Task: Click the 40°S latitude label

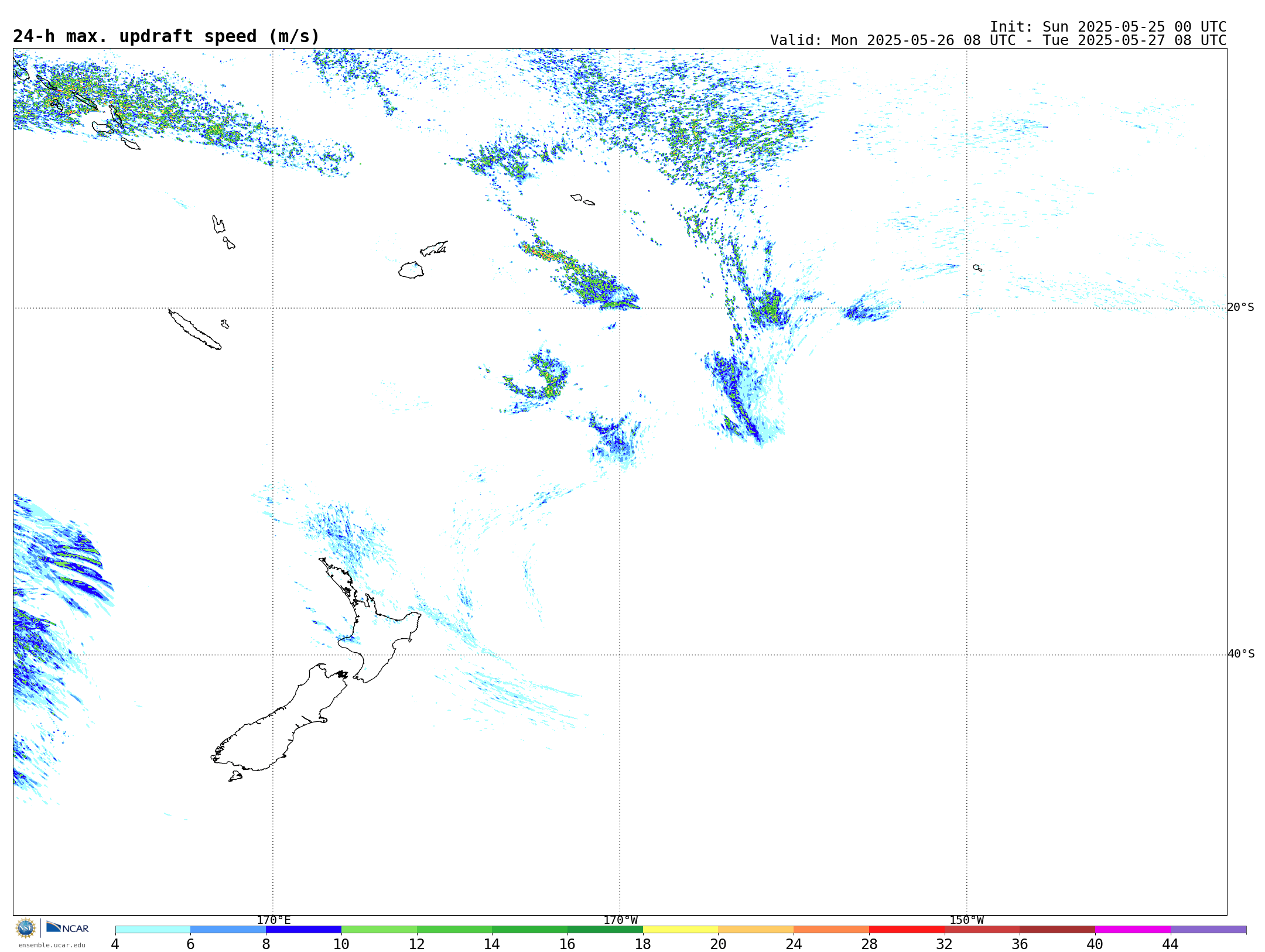Action: [x=1240, y=654]
